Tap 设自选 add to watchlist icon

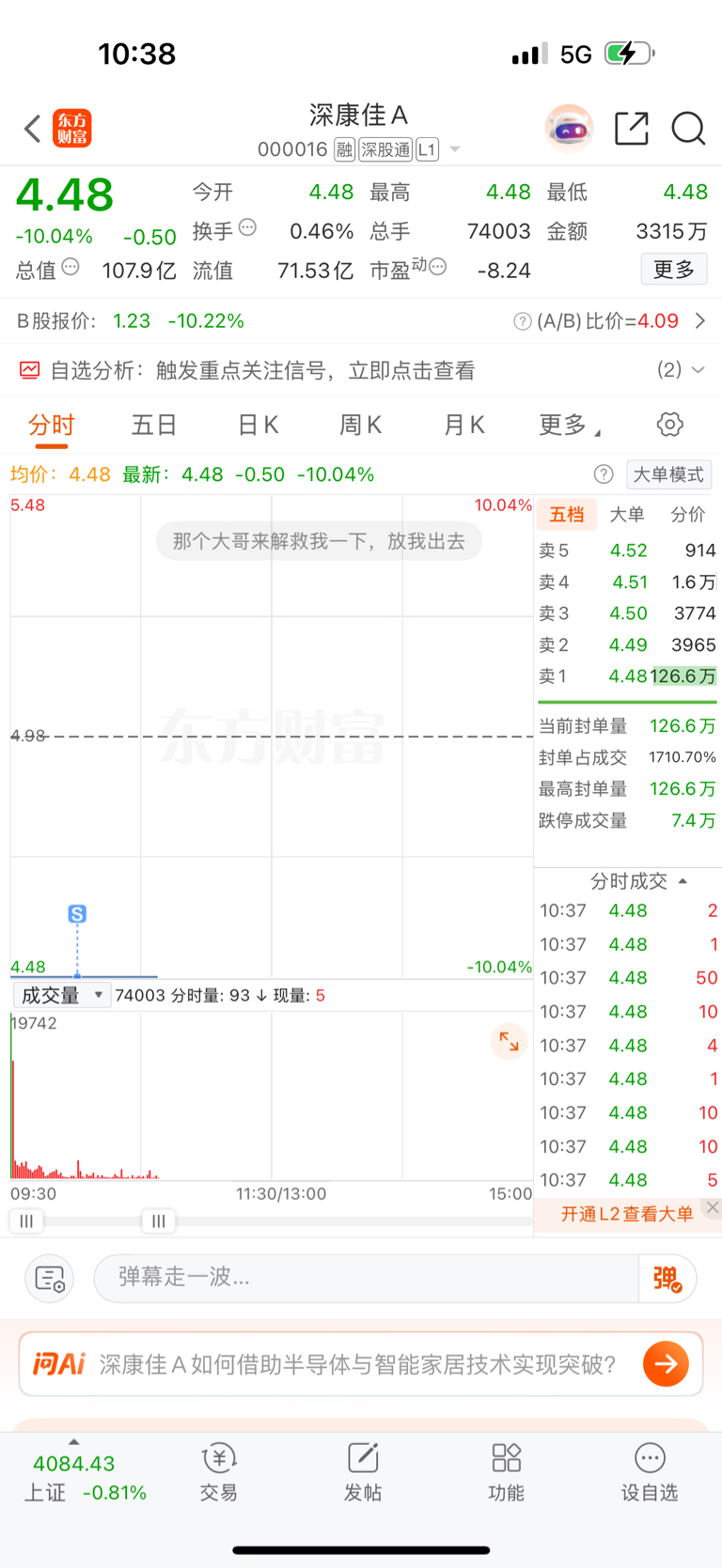coord(650,1472)
